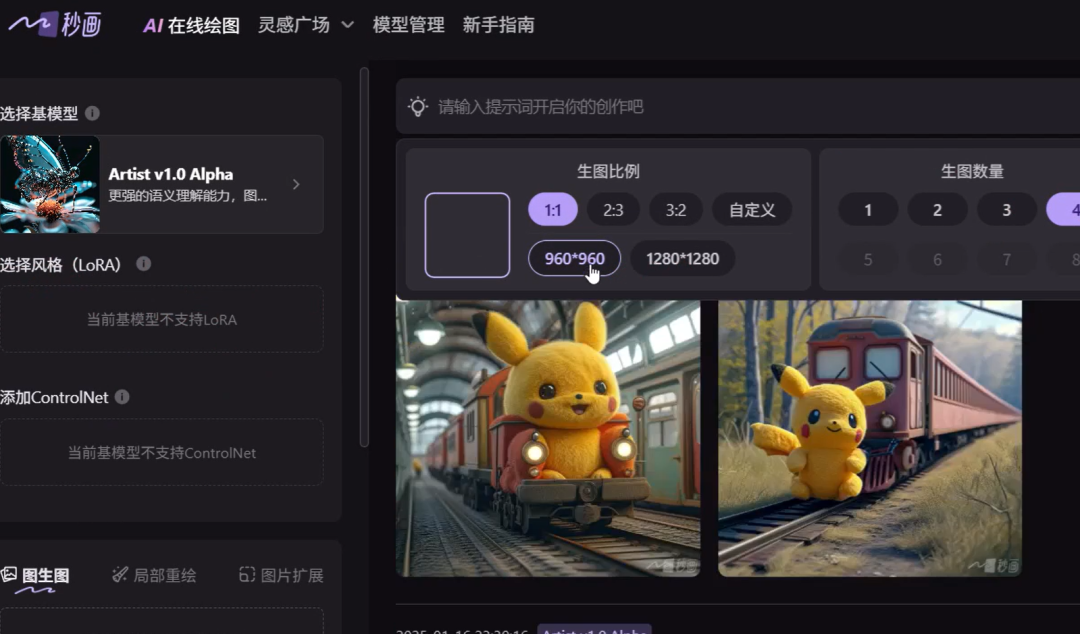The image size is (1080, 634).
Task: Click info icon beside 选择风格 (LoRA)
Action: coord(143,264)
